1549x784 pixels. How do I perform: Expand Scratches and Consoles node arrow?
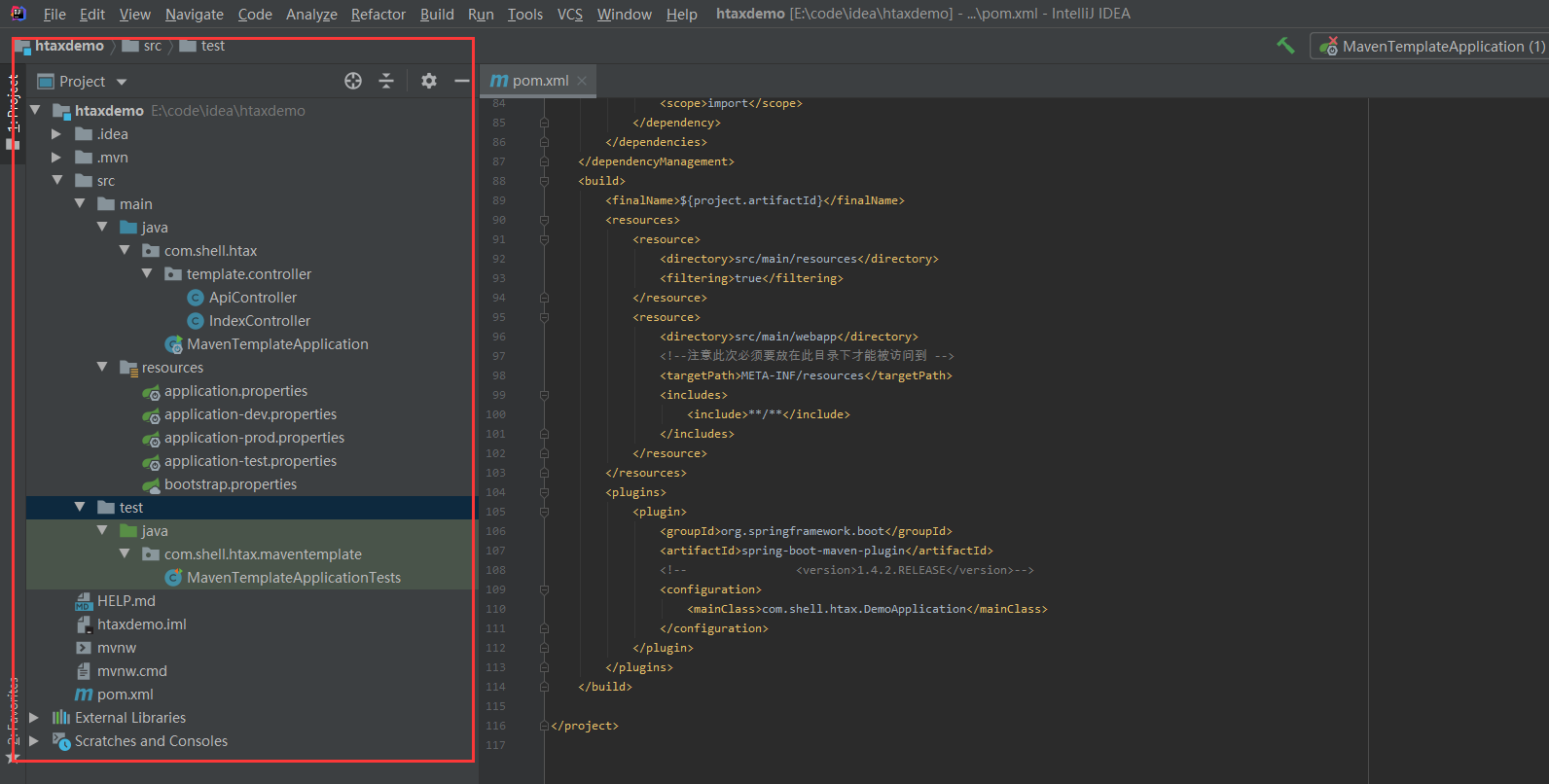[x=34, y=740]
